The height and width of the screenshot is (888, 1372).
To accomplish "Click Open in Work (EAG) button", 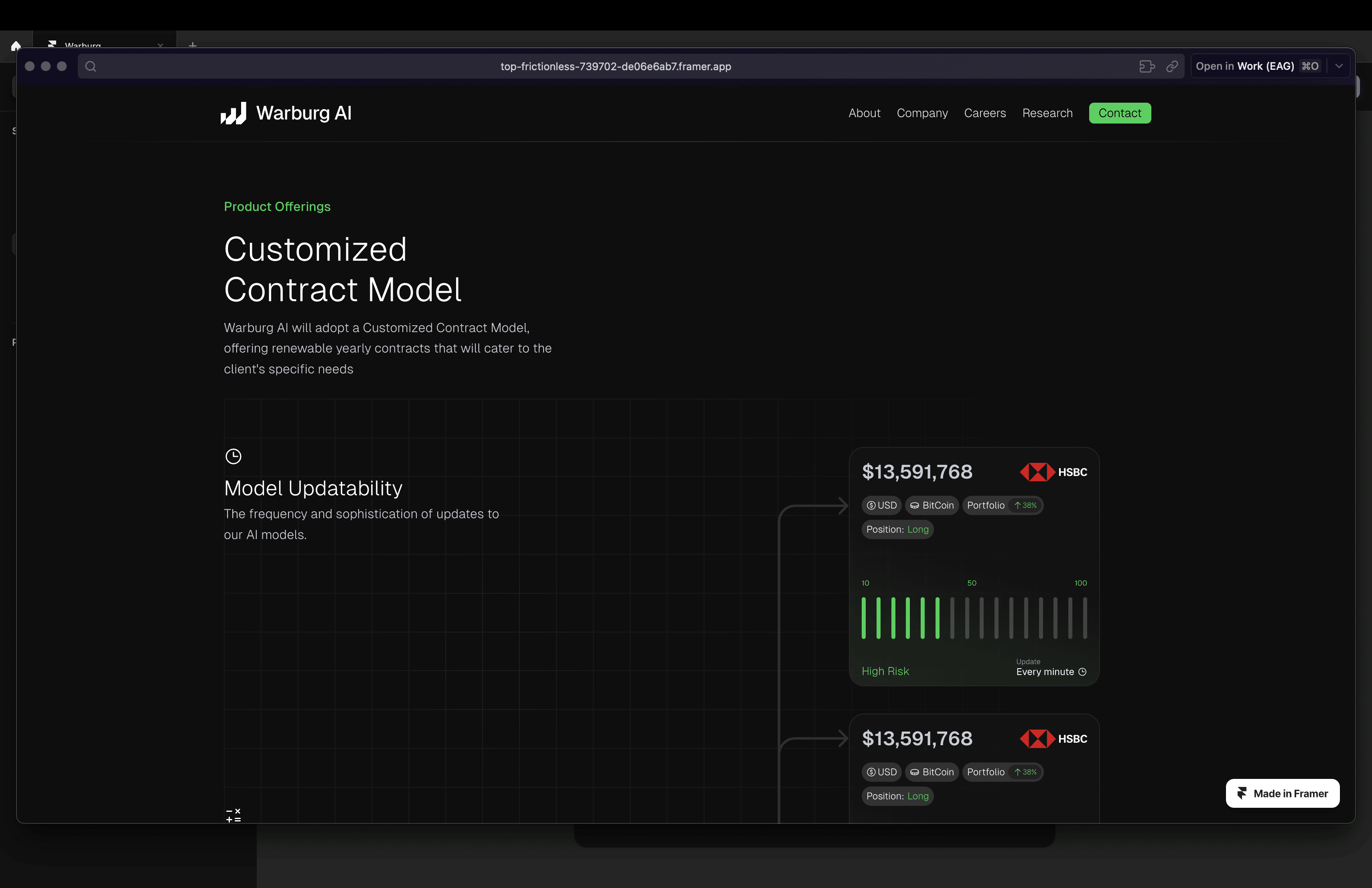I will click(1257, 66).
